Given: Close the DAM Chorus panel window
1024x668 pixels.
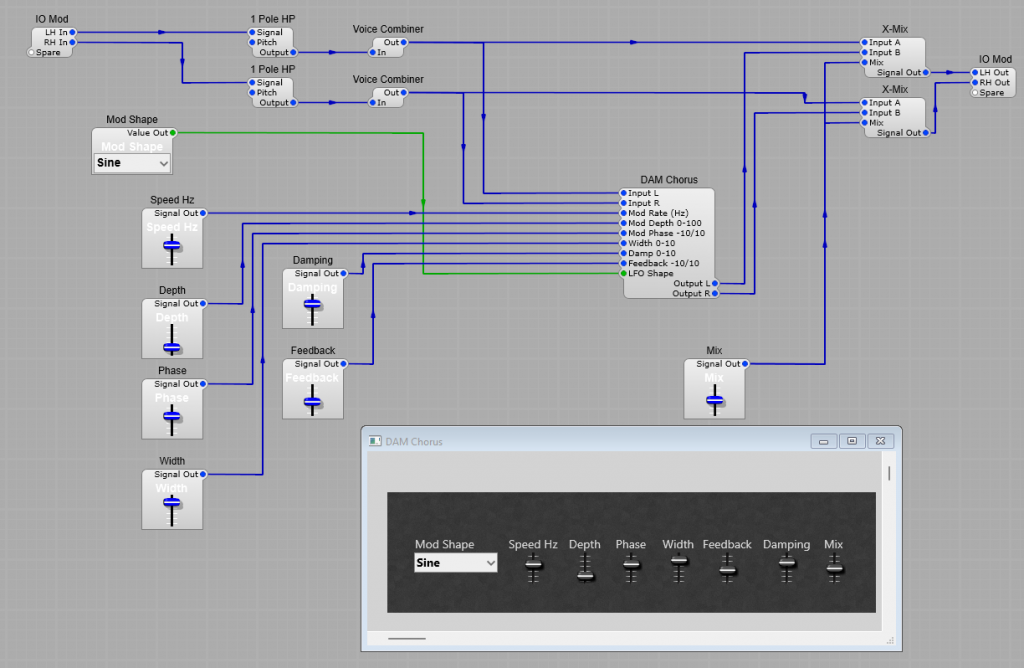Looking at the screenshot, I should click(880, 441).
